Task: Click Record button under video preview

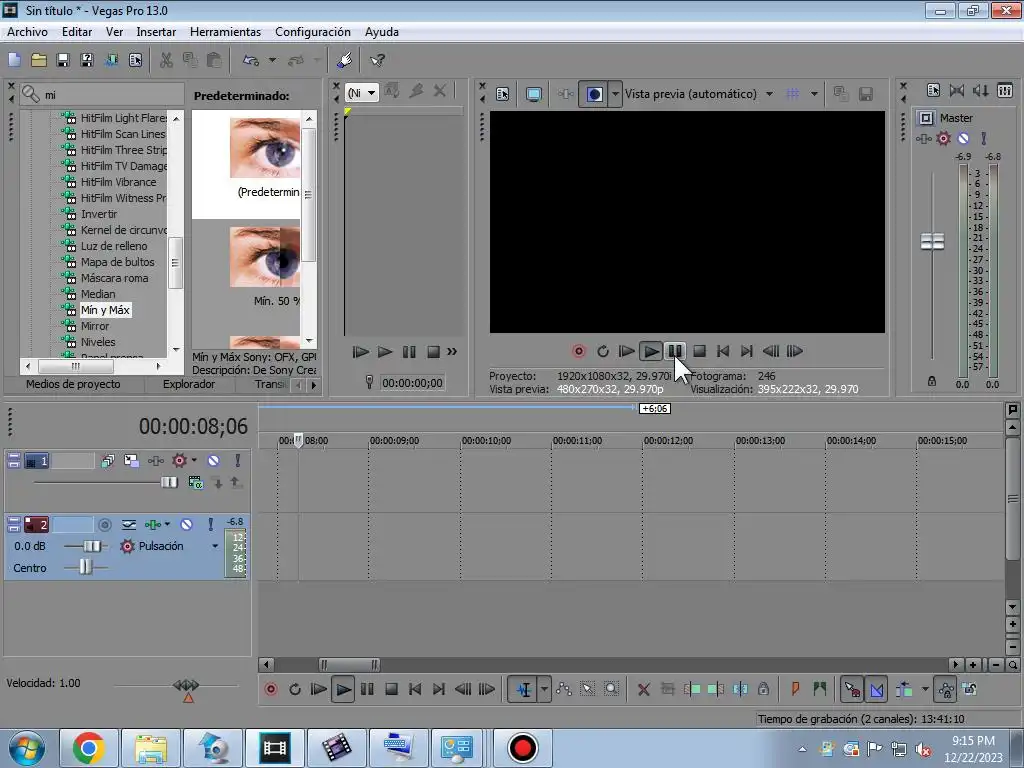Action: click(x=579, y=351)
